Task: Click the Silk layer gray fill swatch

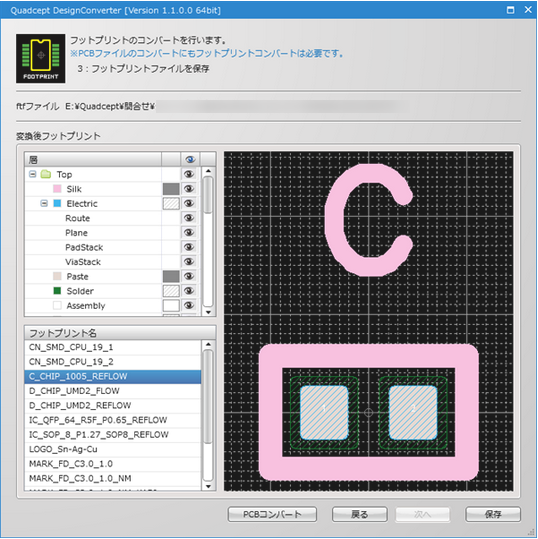Action: click(171, 189)
